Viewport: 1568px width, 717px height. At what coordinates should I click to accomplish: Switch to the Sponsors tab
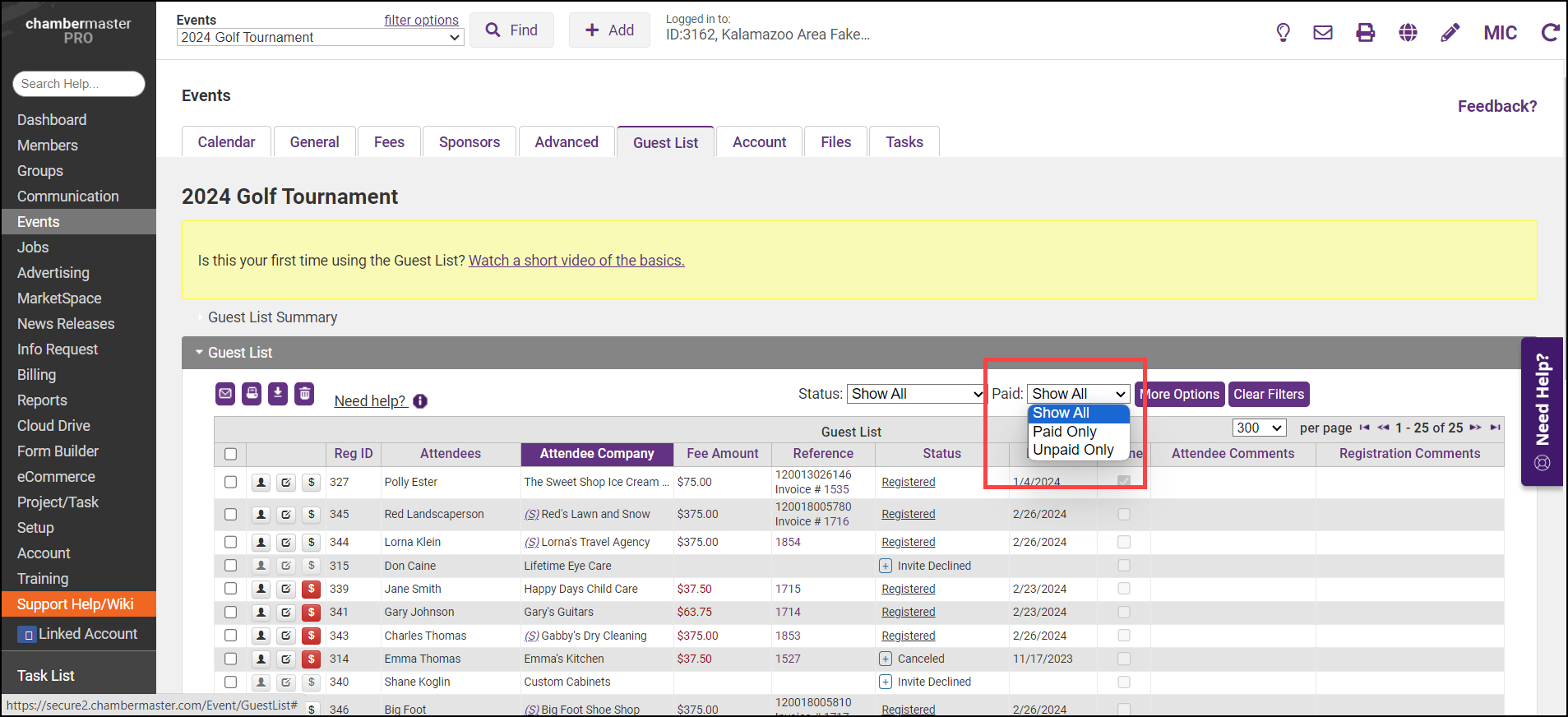coord(469,142)
